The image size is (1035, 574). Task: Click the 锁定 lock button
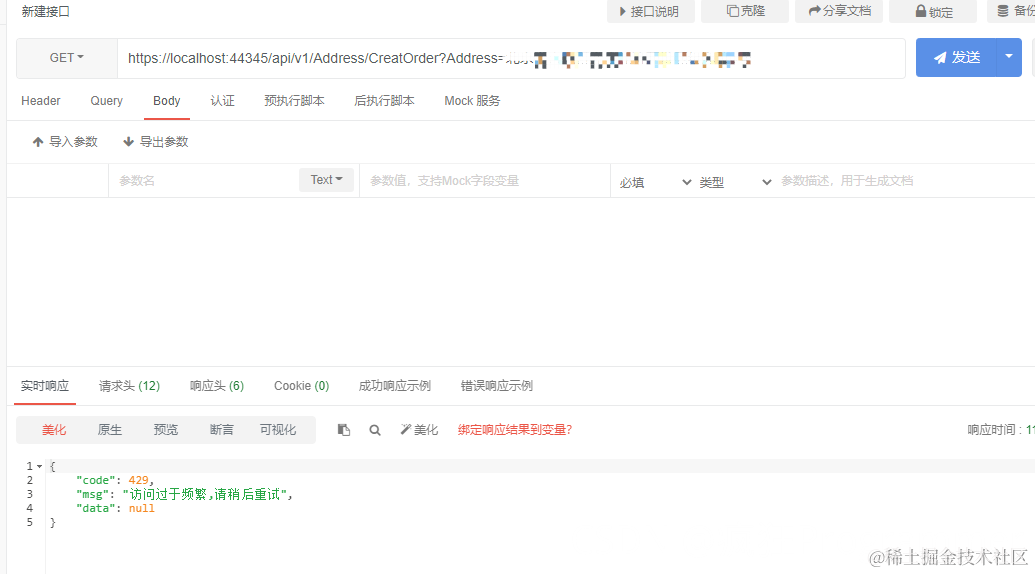pos(933,11)
